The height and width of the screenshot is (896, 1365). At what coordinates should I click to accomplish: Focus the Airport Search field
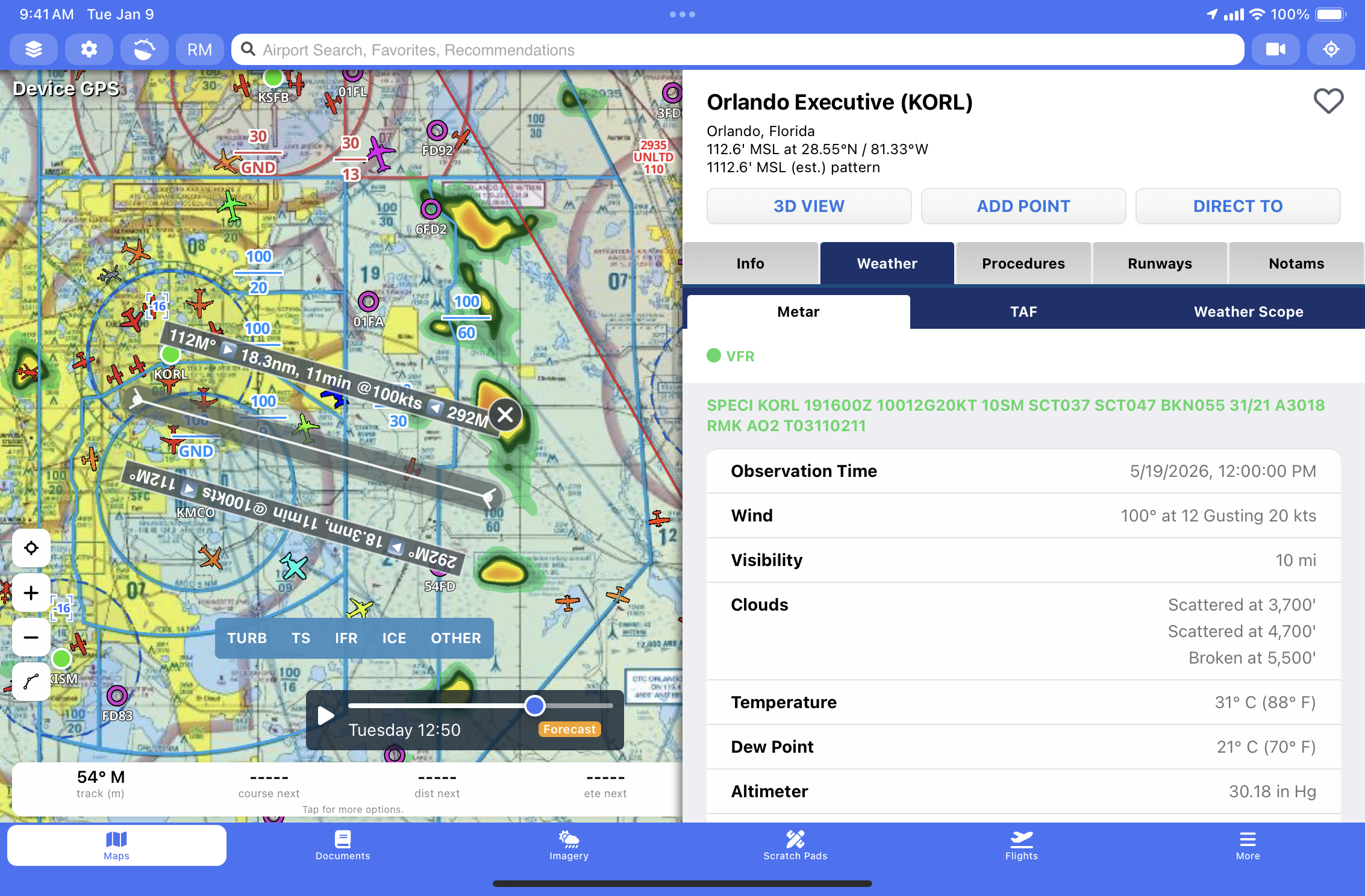tap(737, 49)
